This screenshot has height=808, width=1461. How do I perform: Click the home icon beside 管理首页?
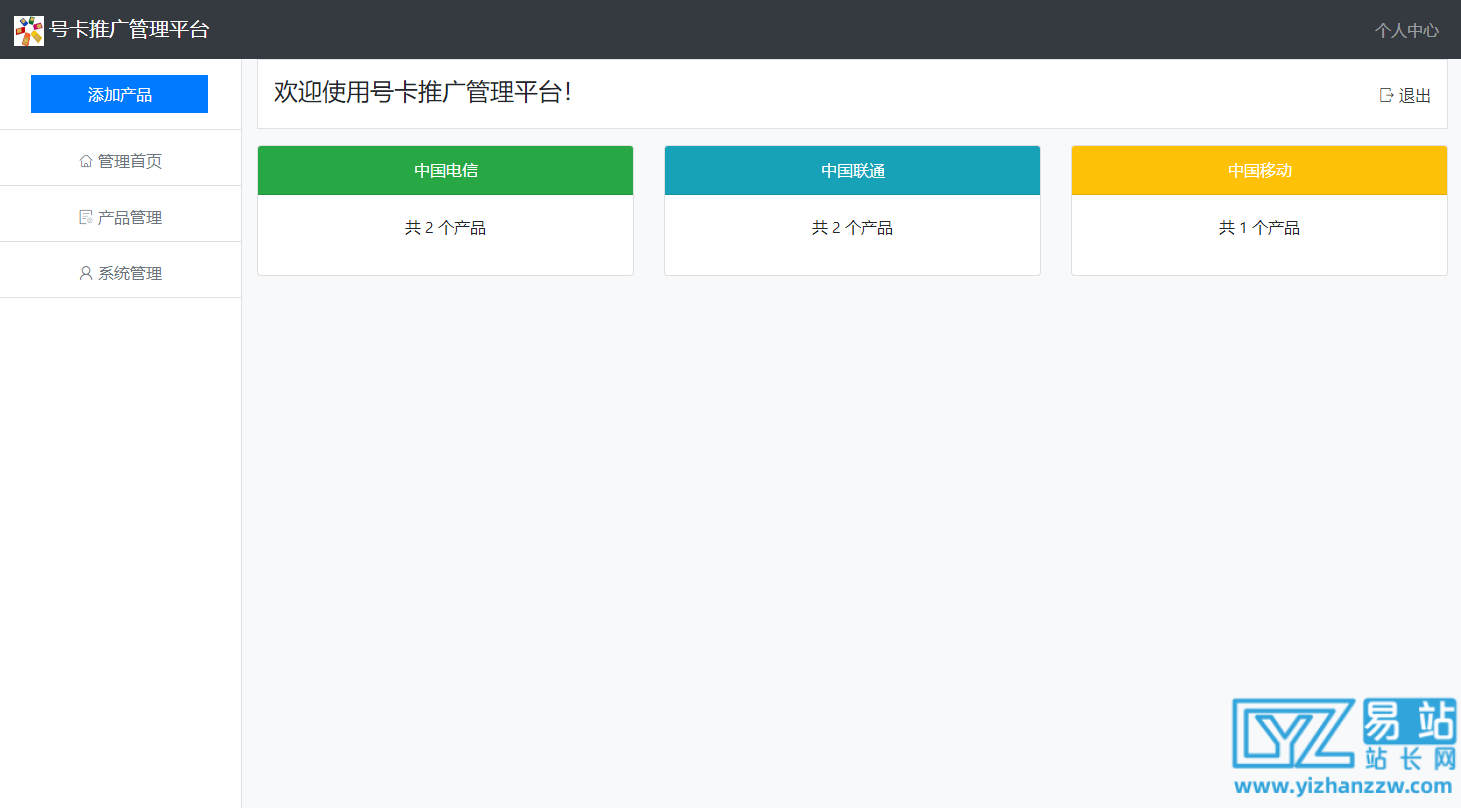pos(86,161)
